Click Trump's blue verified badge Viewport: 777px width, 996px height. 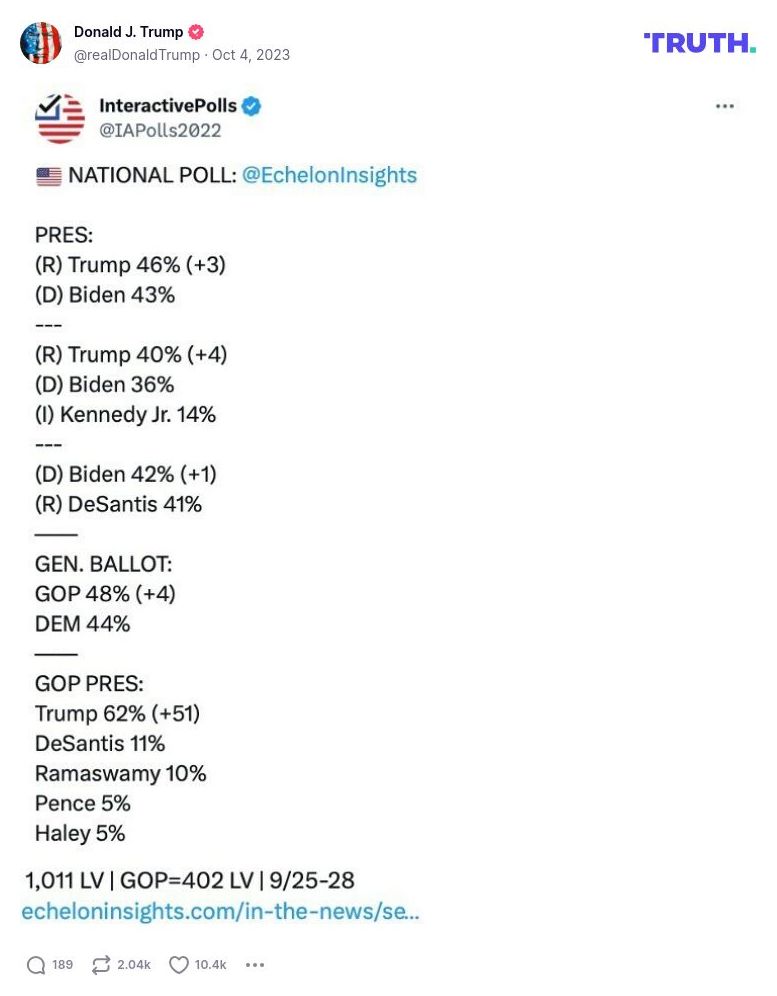pos(195,31)
